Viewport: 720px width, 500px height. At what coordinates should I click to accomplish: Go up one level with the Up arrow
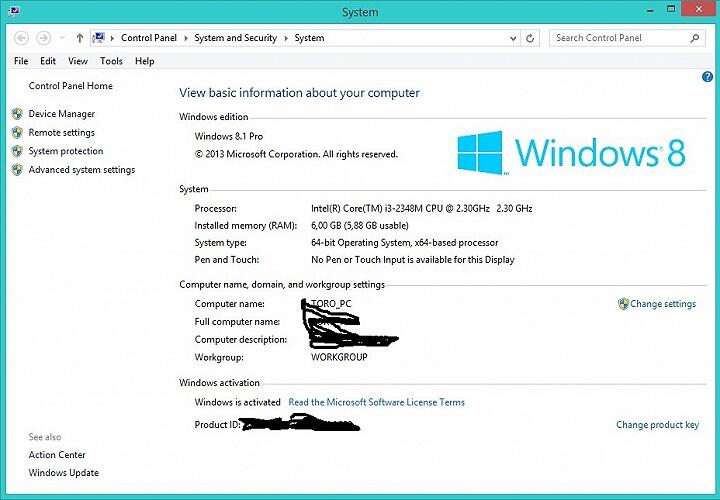(x=79, y=38)
